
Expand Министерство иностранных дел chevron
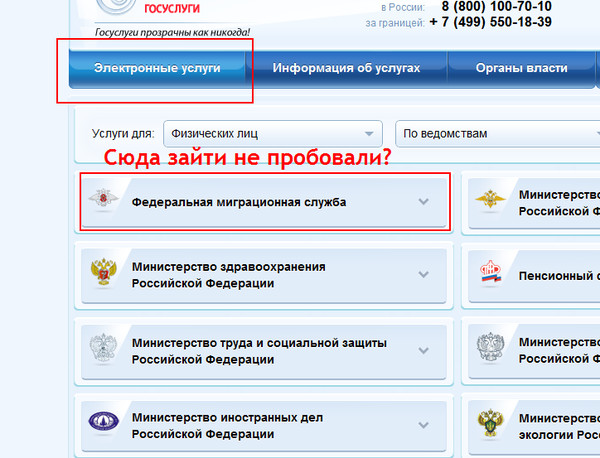(423, 425)
